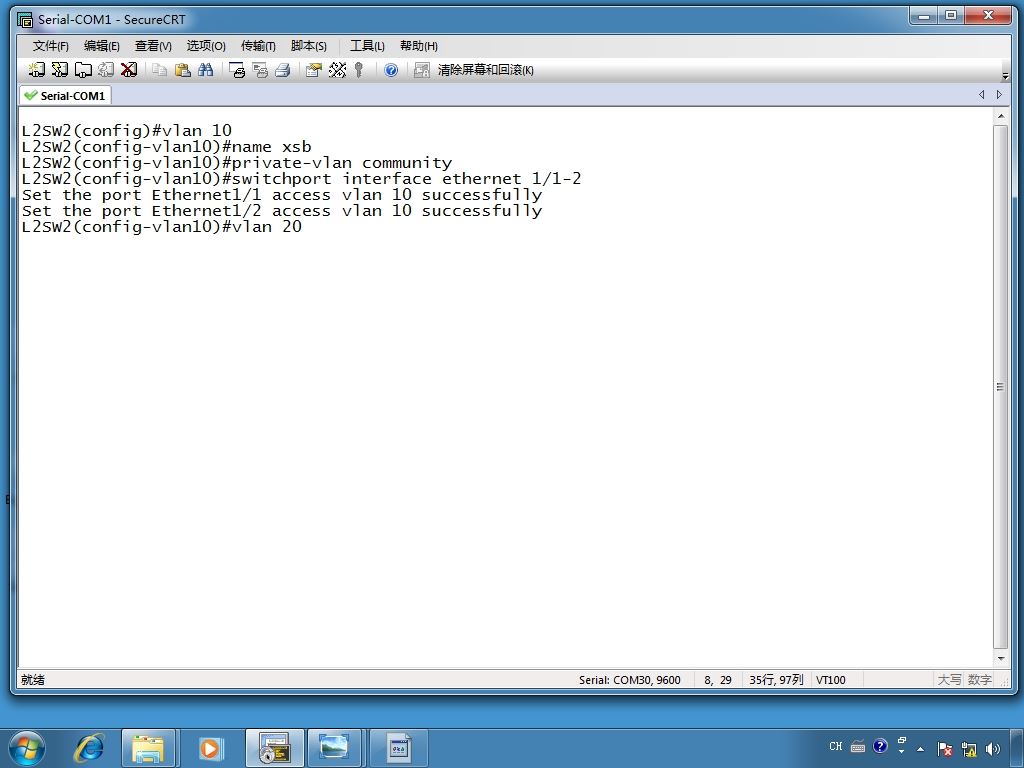
Task: Click the 'private-vlan community' line
Action: coord(236,163)
